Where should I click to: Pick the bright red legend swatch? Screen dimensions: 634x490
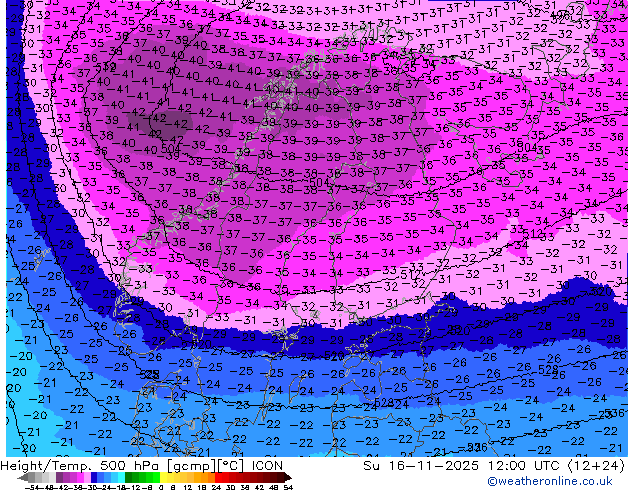218,477
